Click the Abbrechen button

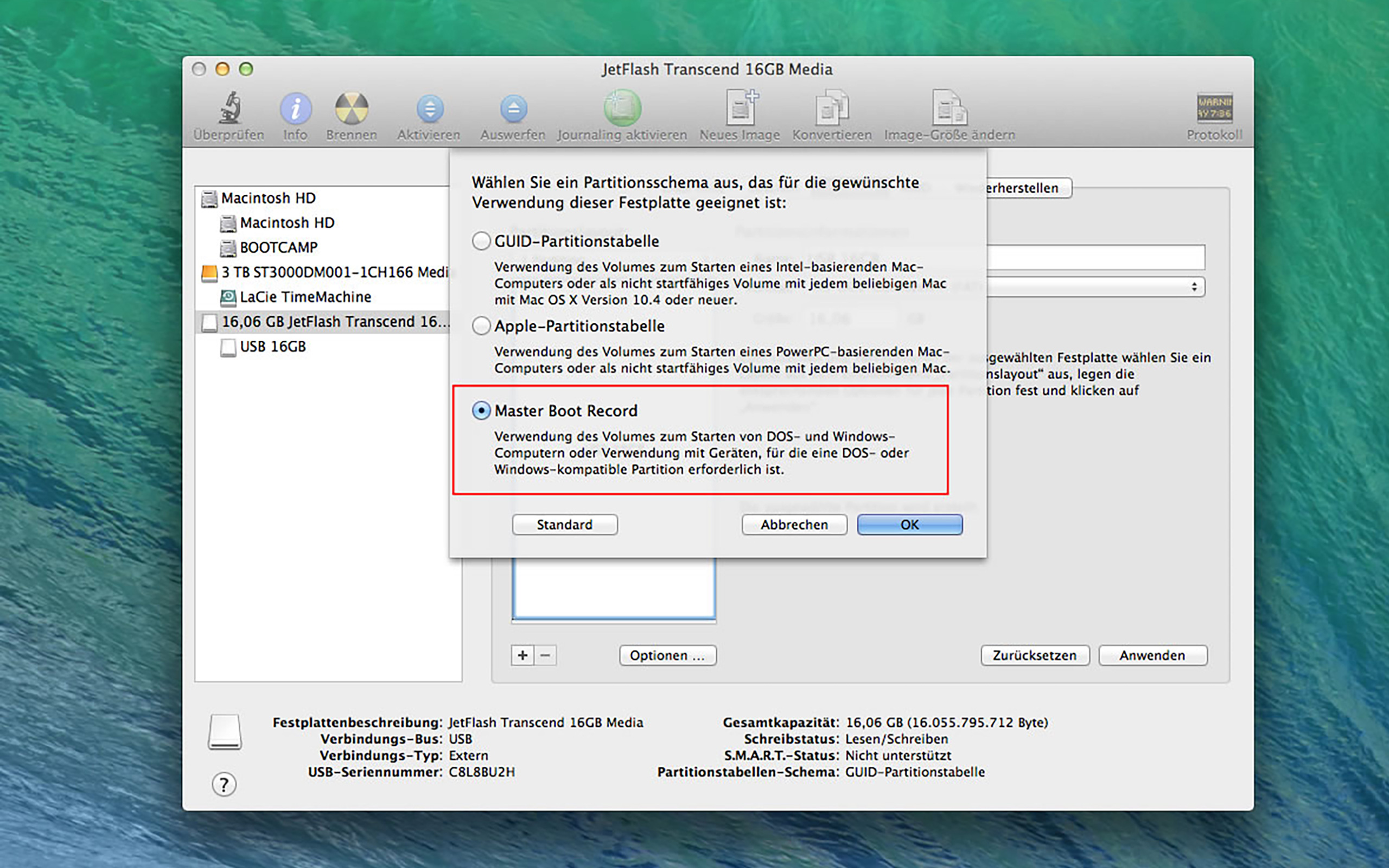[x=794, y=525]
